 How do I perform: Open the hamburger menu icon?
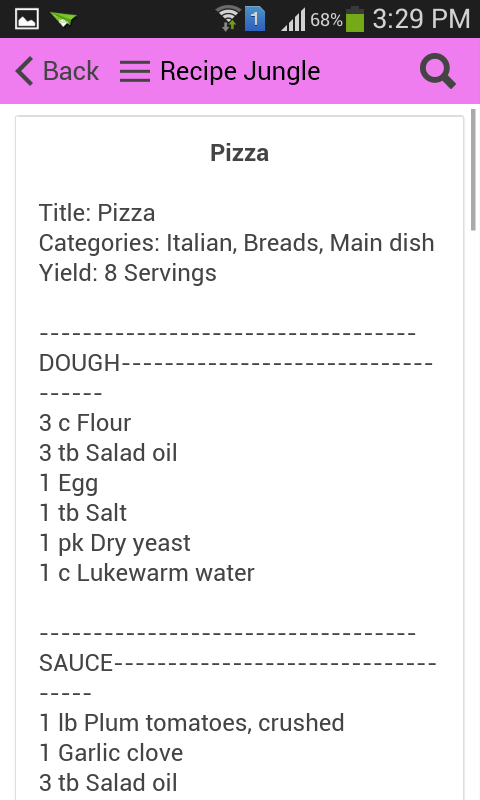tap(135, 71)
